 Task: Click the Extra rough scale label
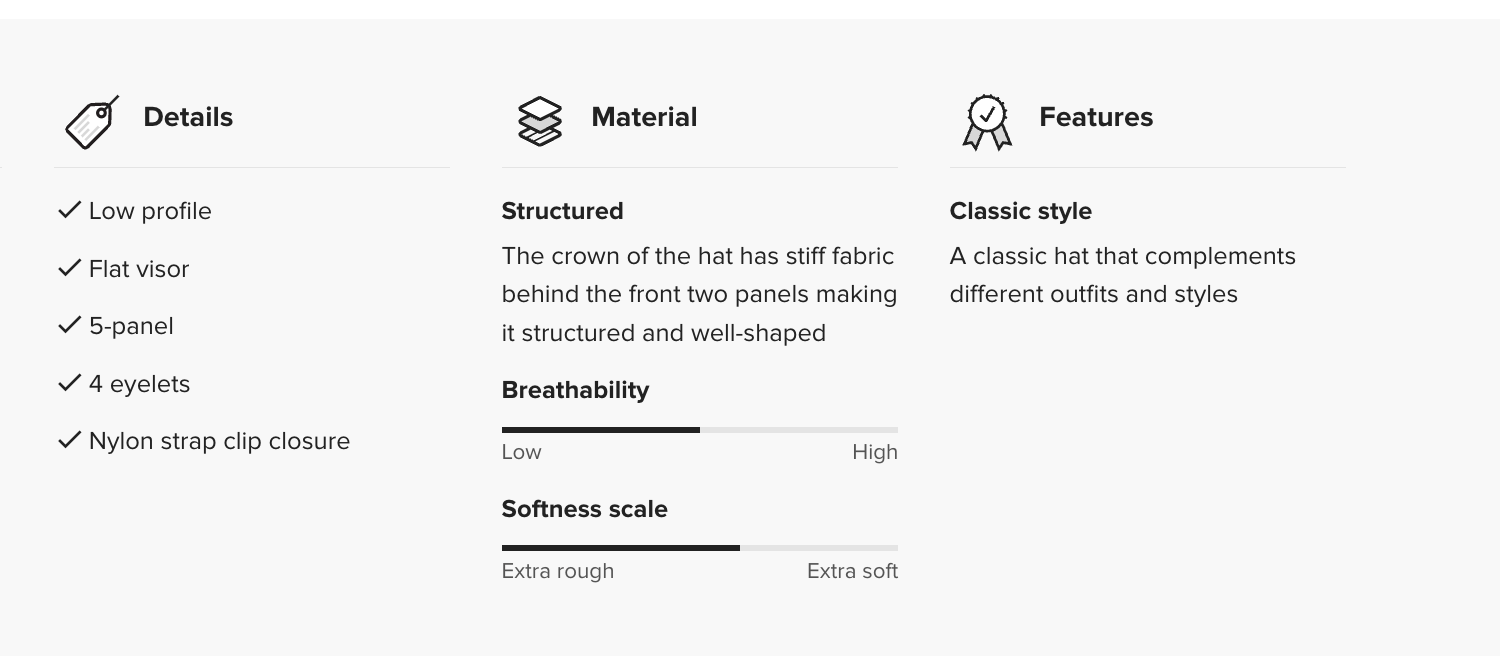tap(558, 571)
